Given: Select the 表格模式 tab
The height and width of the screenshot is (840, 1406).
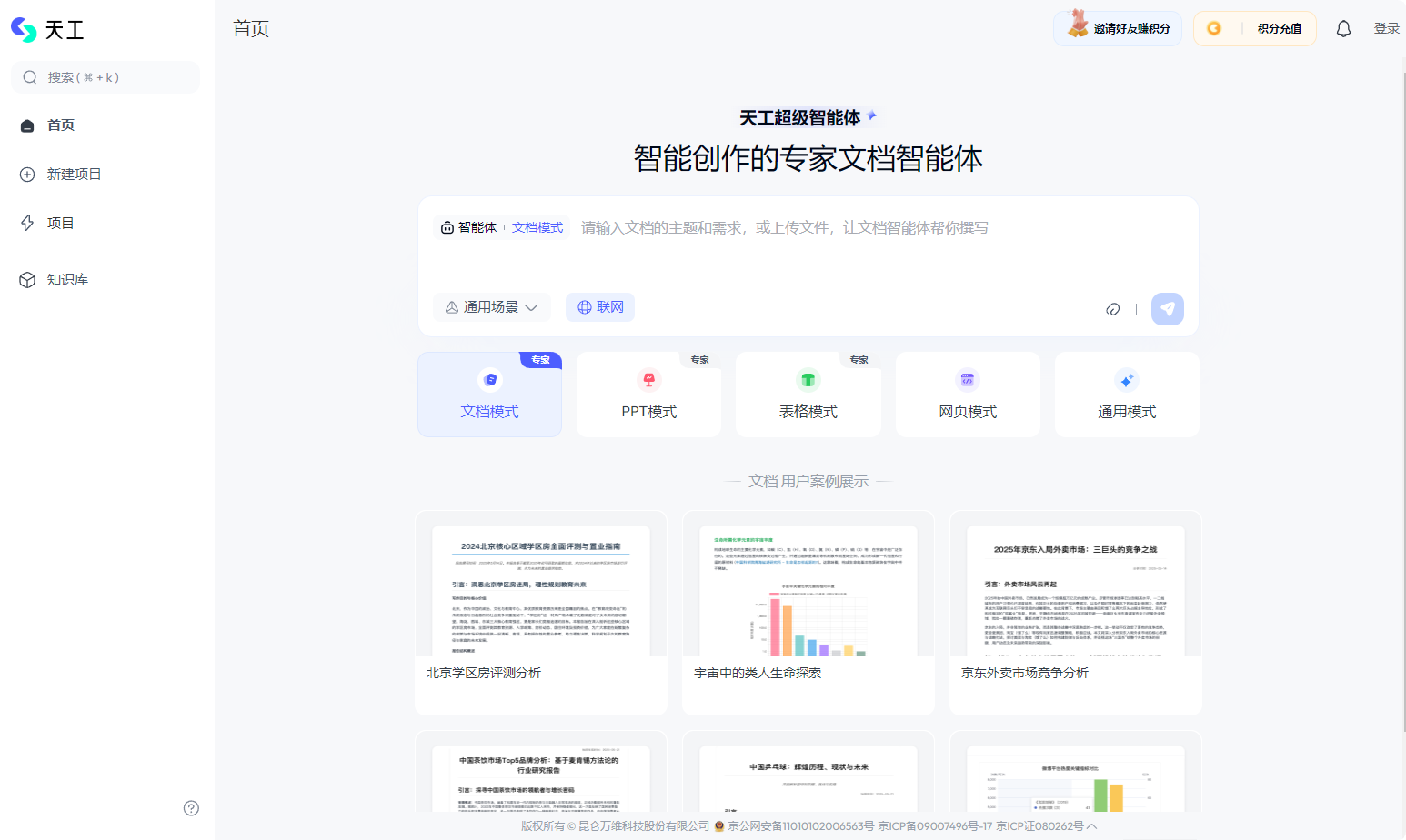Looking at the screenshot, I should 808,395.
